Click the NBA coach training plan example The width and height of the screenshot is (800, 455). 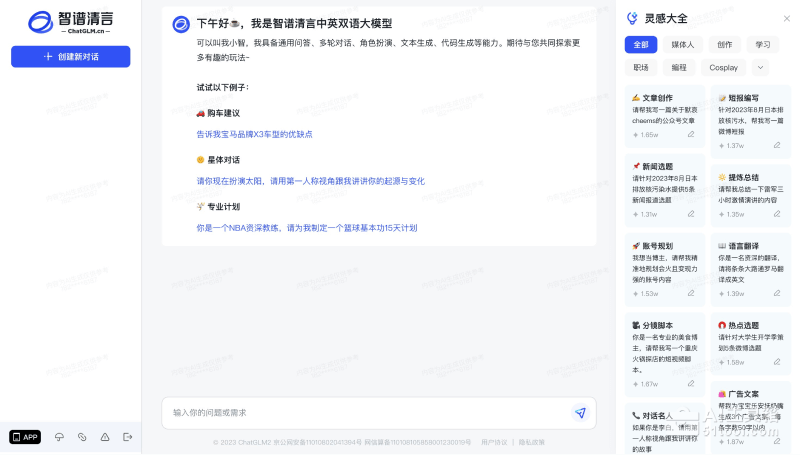(x=306, y=228)
